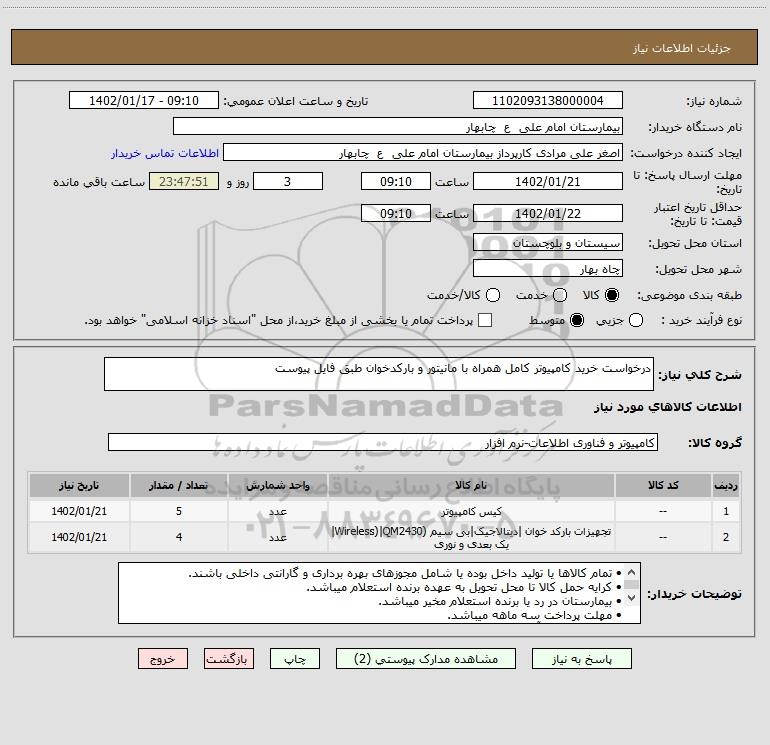
Task: Click quantity 5 in row one
Action: click(x=179, y=511)
